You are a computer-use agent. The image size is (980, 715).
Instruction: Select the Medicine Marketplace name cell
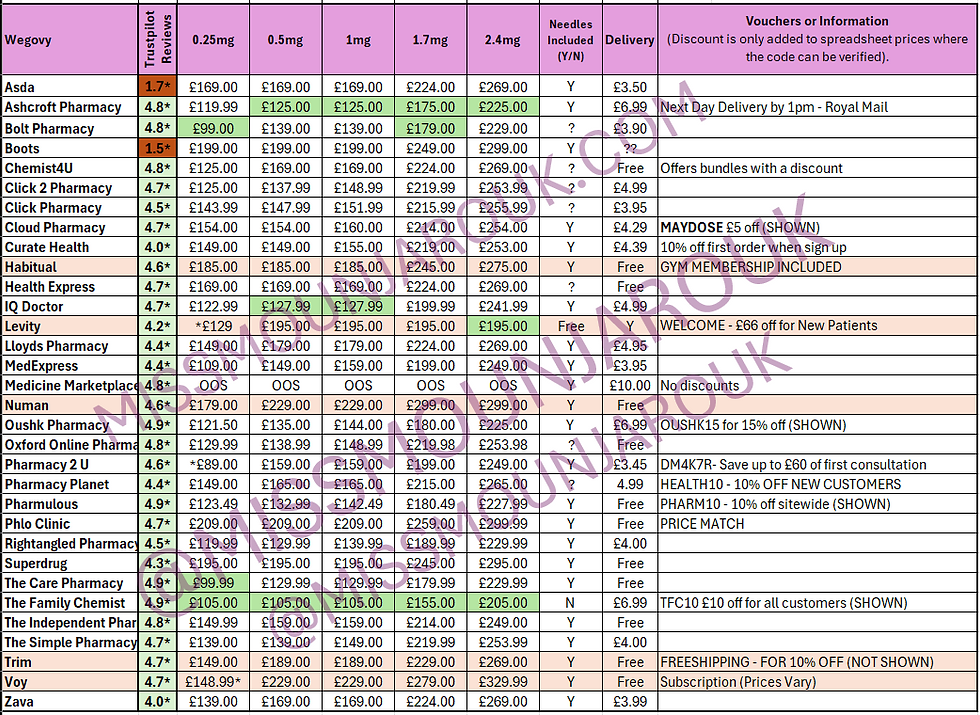(x=69, y=386)
